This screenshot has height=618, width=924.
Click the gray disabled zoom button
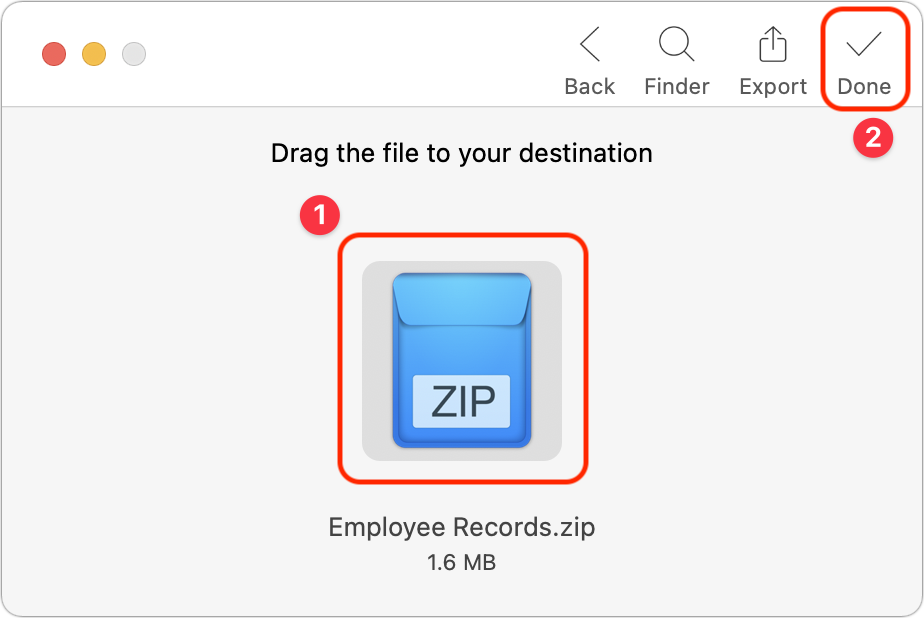(x=134, y=54)
